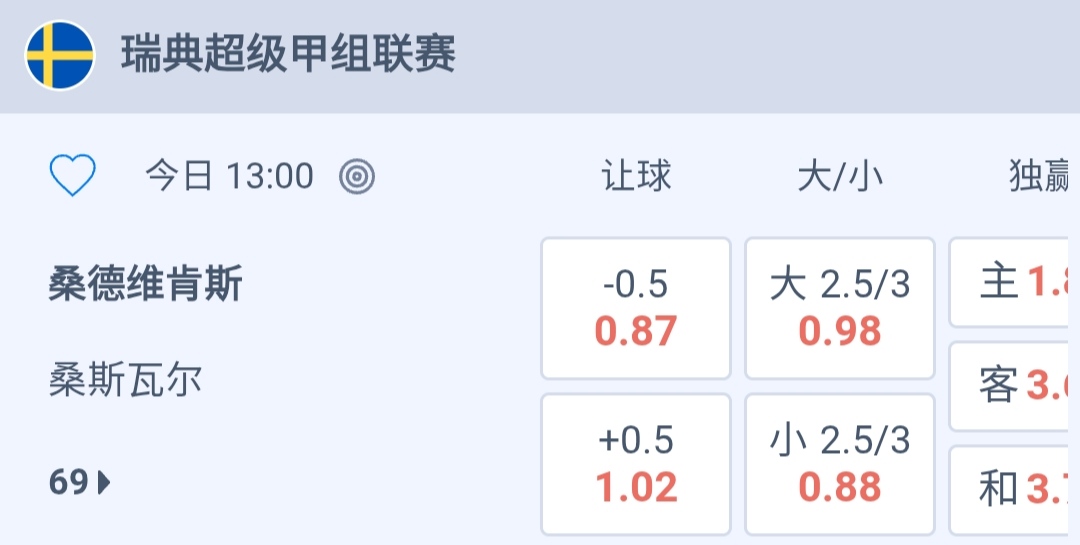Click the Swedish flag league icon
The width and height of the screenshot is (1080, 545).
point(60,55)
